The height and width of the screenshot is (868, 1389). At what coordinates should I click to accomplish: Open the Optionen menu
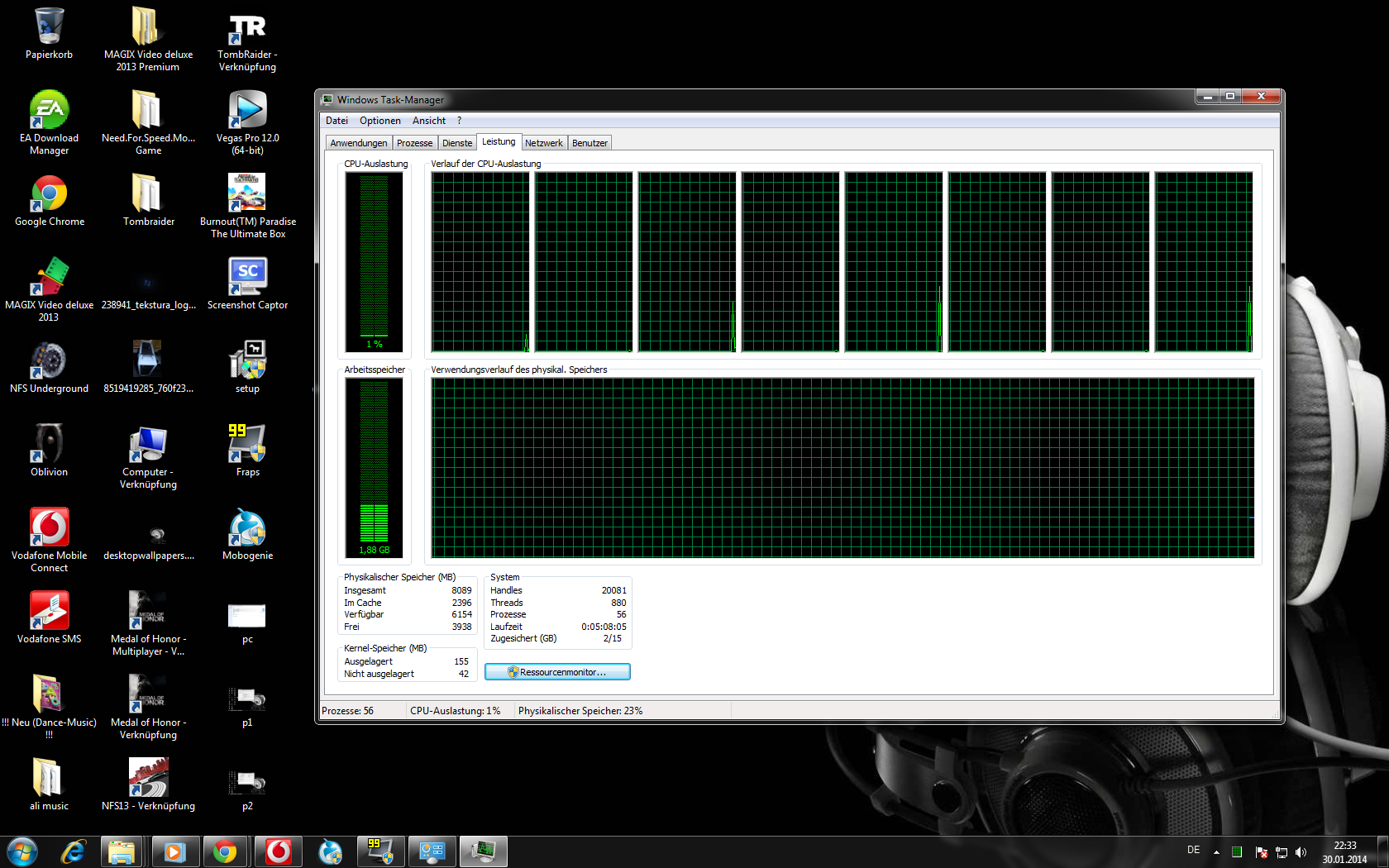click(379, 121)
